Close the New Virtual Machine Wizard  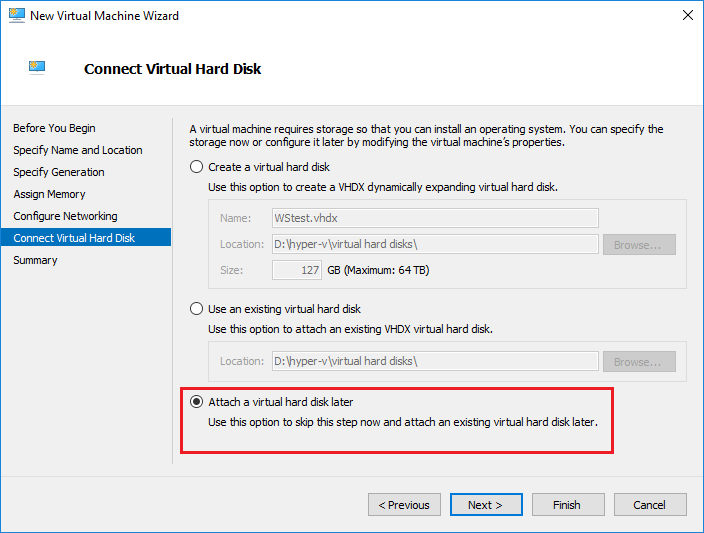pyautogui.click(x=687, y=16)
